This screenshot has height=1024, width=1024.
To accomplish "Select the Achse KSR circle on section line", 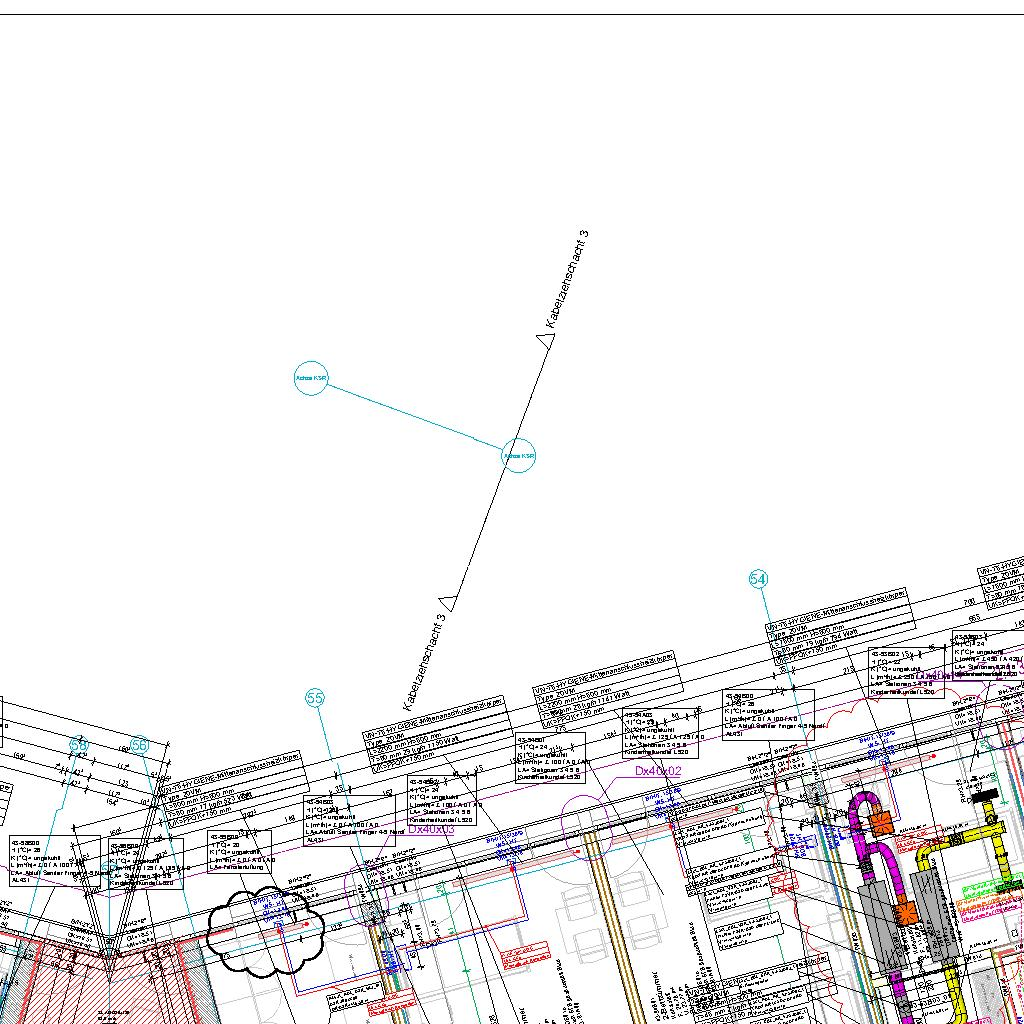I will 518,456.
